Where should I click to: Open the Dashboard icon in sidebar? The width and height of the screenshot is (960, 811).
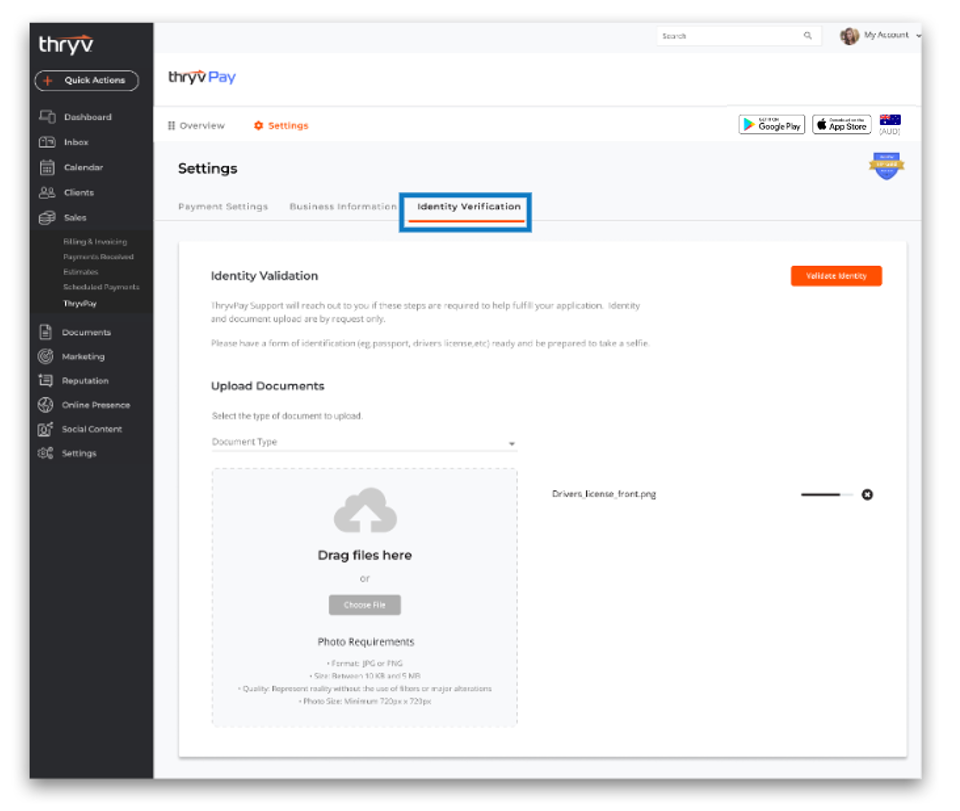coord(47,116)
